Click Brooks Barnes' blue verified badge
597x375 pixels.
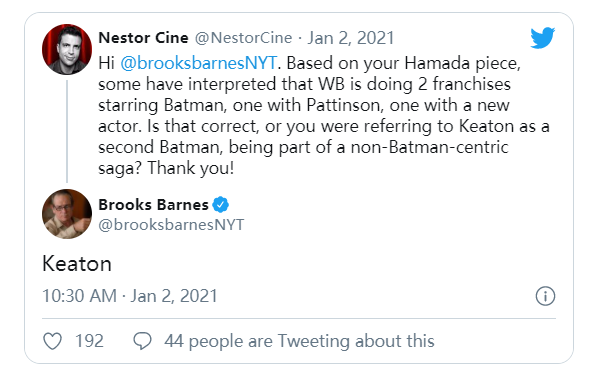point(220,204)
